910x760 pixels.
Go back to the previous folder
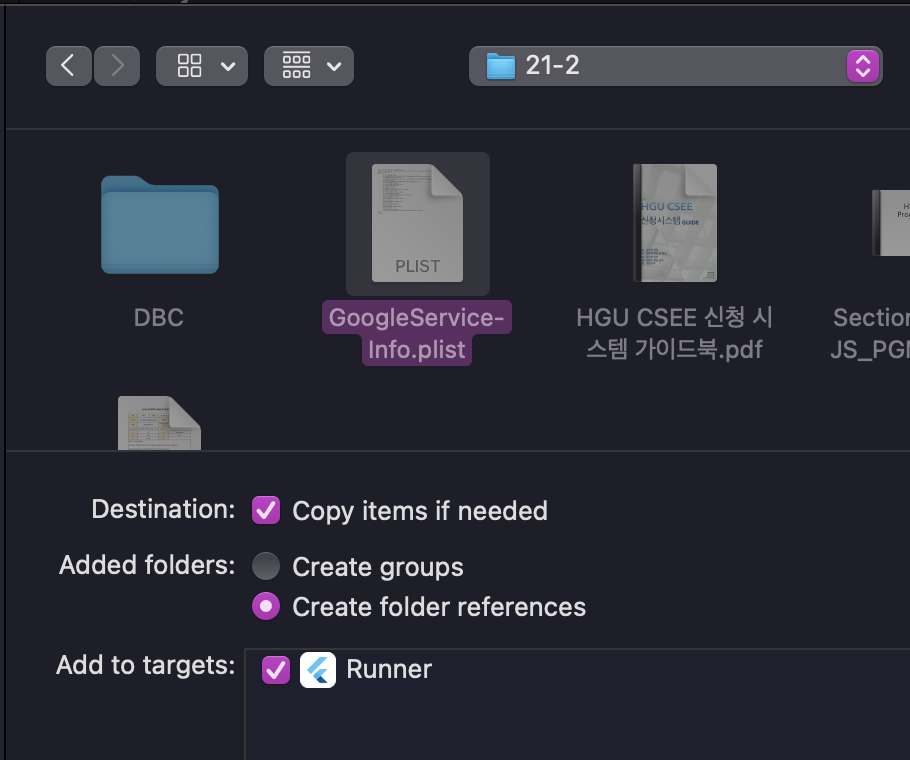pyautogui.click(x=68, y=66)
